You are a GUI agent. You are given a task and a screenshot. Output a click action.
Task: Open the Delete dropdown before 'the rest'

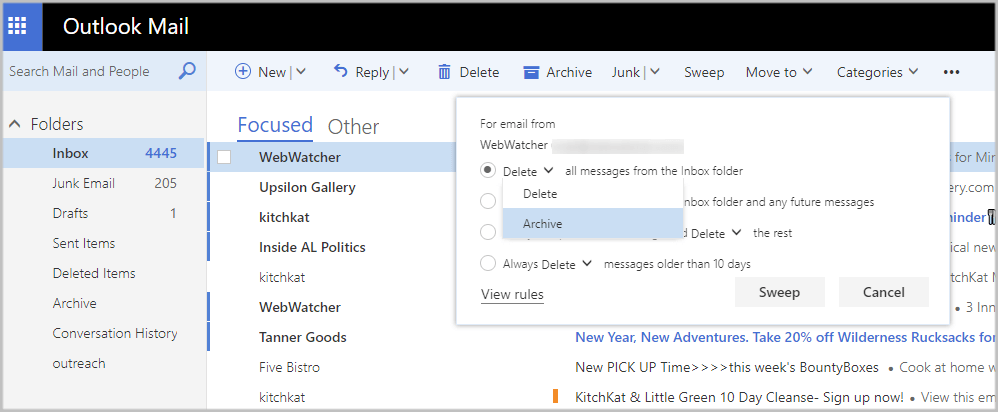point(717,233)
